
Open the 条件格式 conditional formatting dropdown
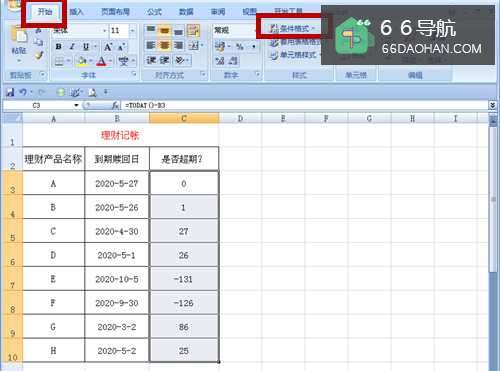[292, 29]
